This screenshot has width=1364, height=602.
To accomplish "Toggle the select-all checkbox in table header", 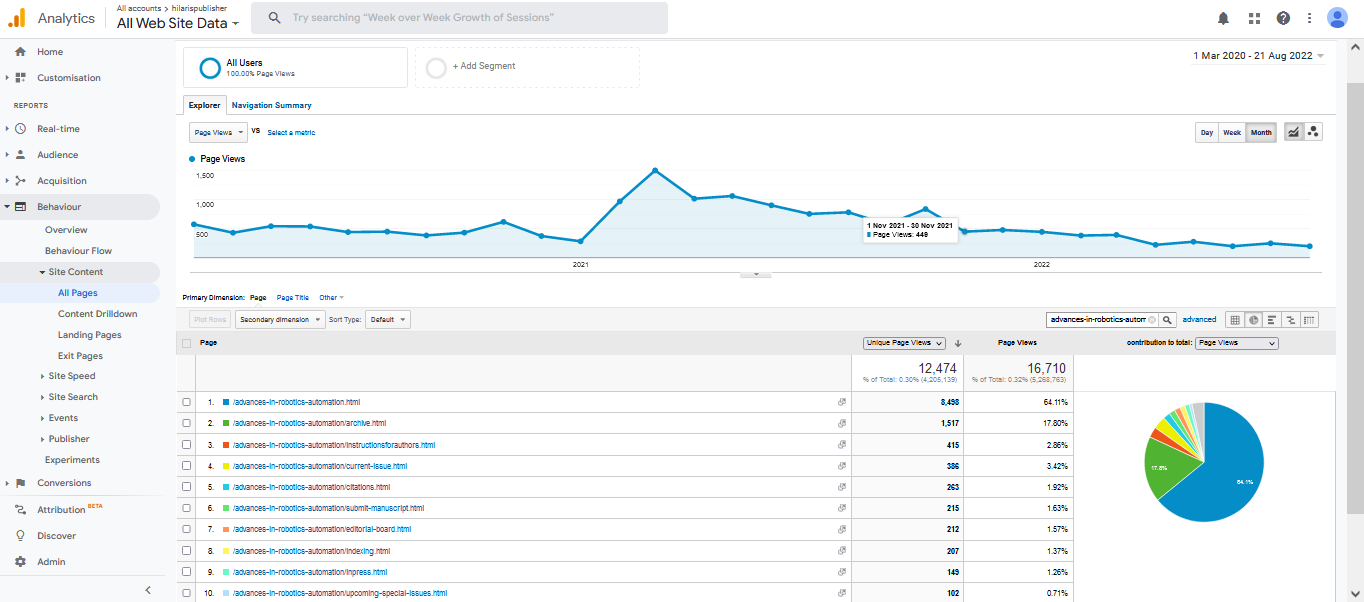I will click(x=187, y=343).
